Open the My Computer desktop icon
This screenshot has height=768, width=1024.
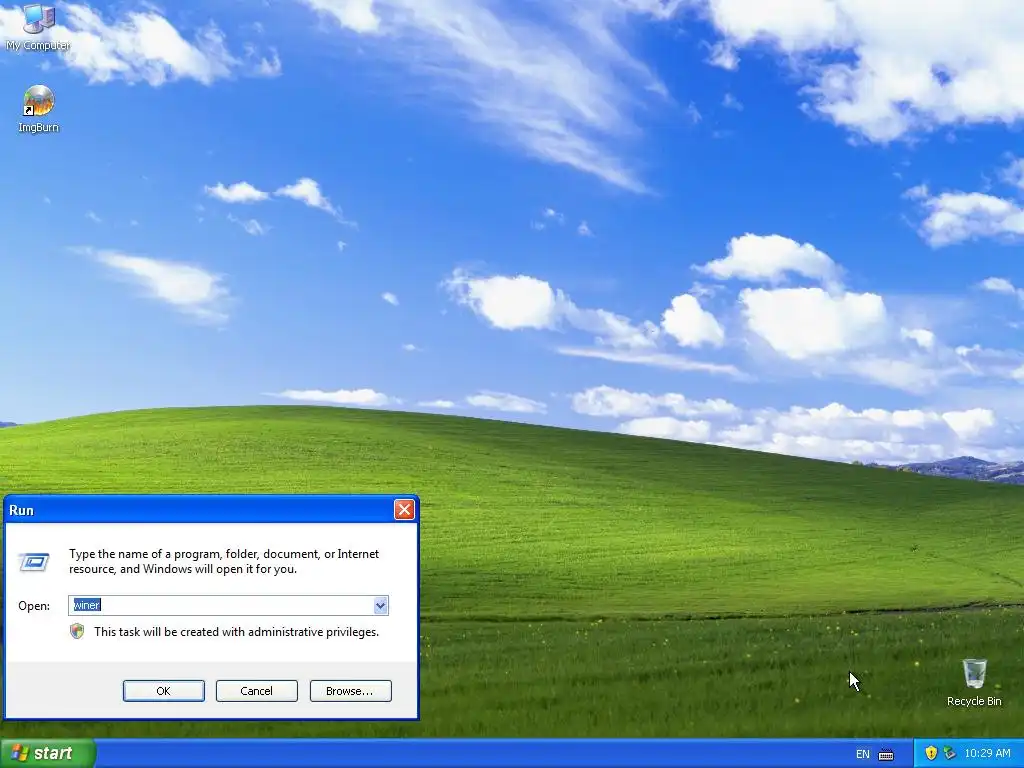38,26
